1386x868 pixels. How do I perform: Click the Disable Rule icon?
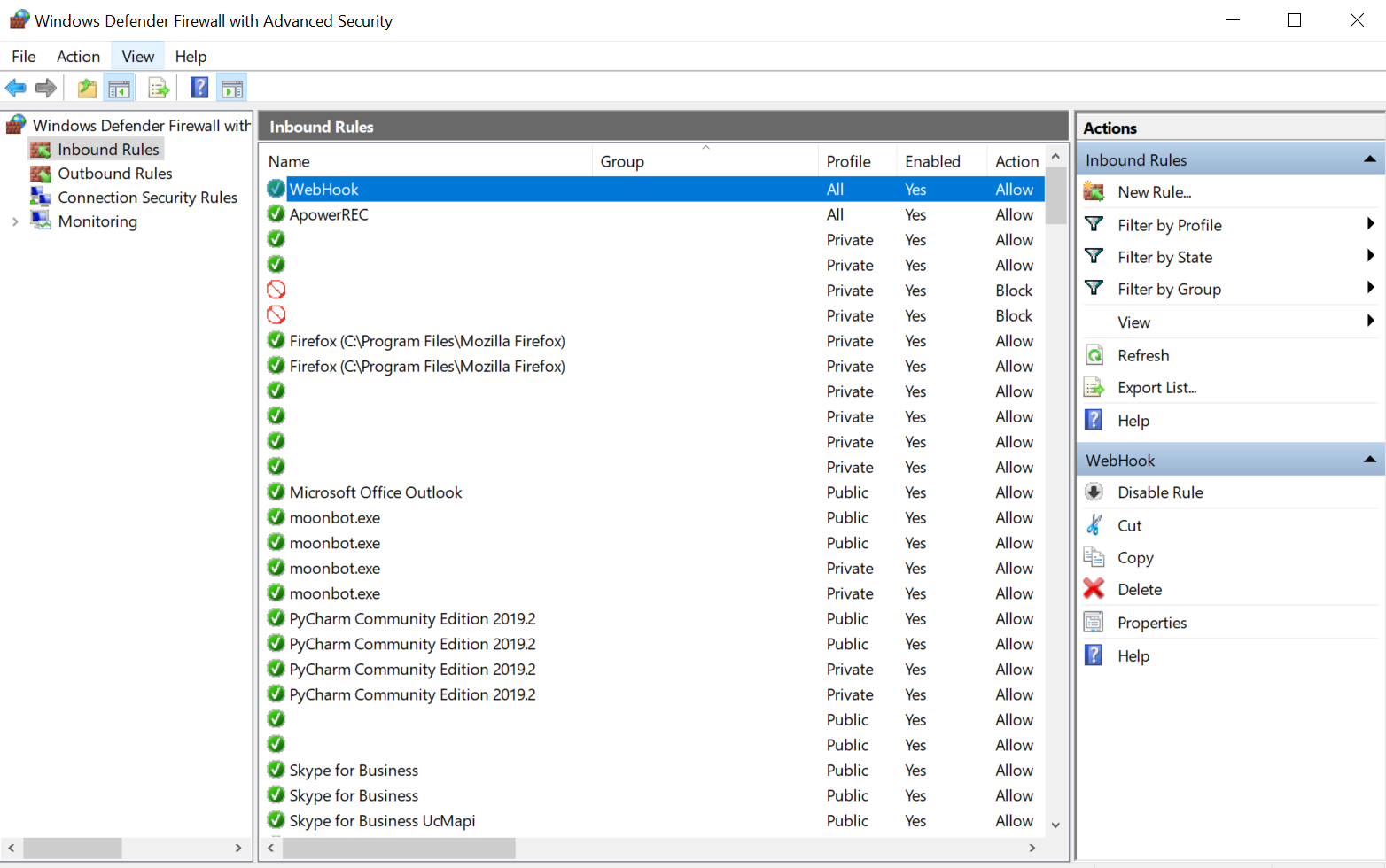pos(1094,492)
